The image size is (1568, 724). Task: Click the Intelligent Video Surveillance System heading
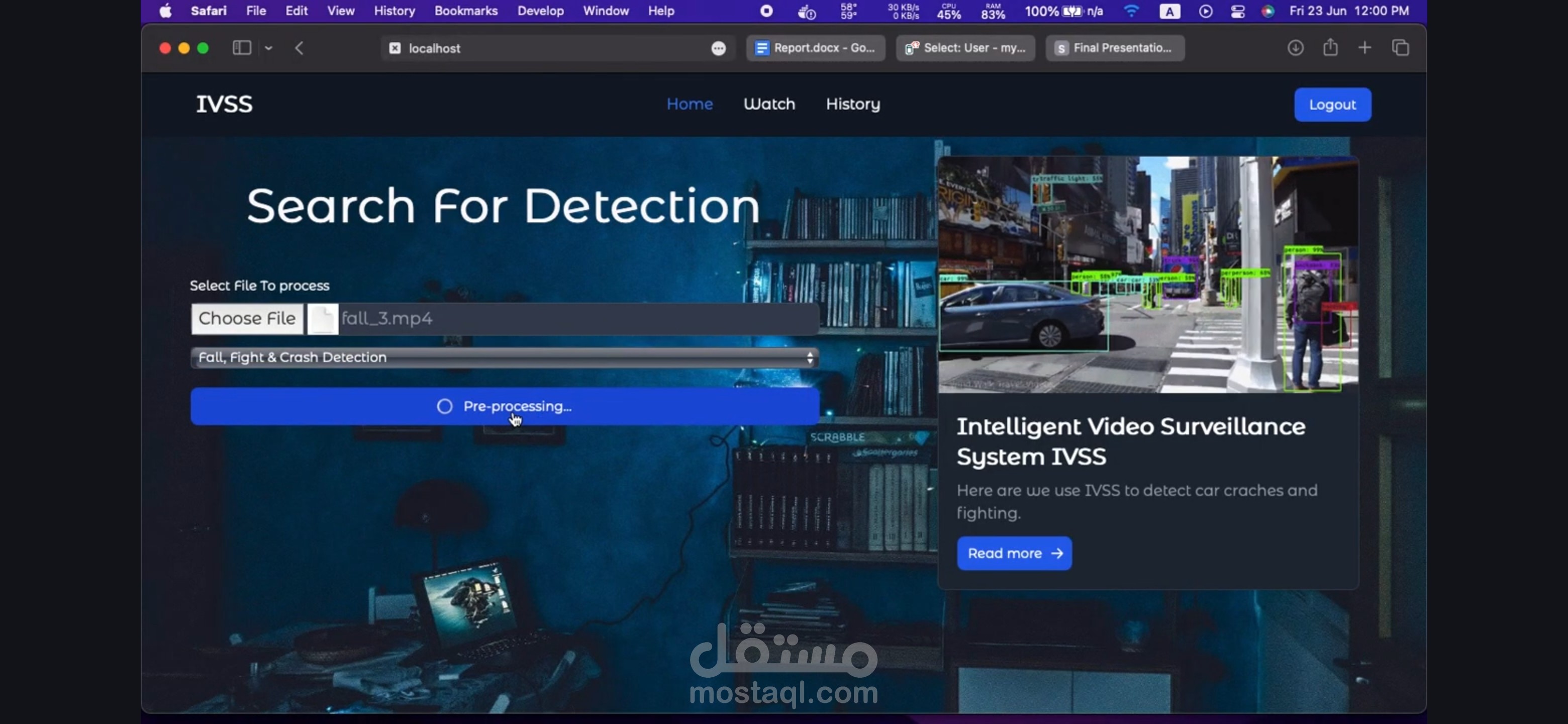[1130, 441]
